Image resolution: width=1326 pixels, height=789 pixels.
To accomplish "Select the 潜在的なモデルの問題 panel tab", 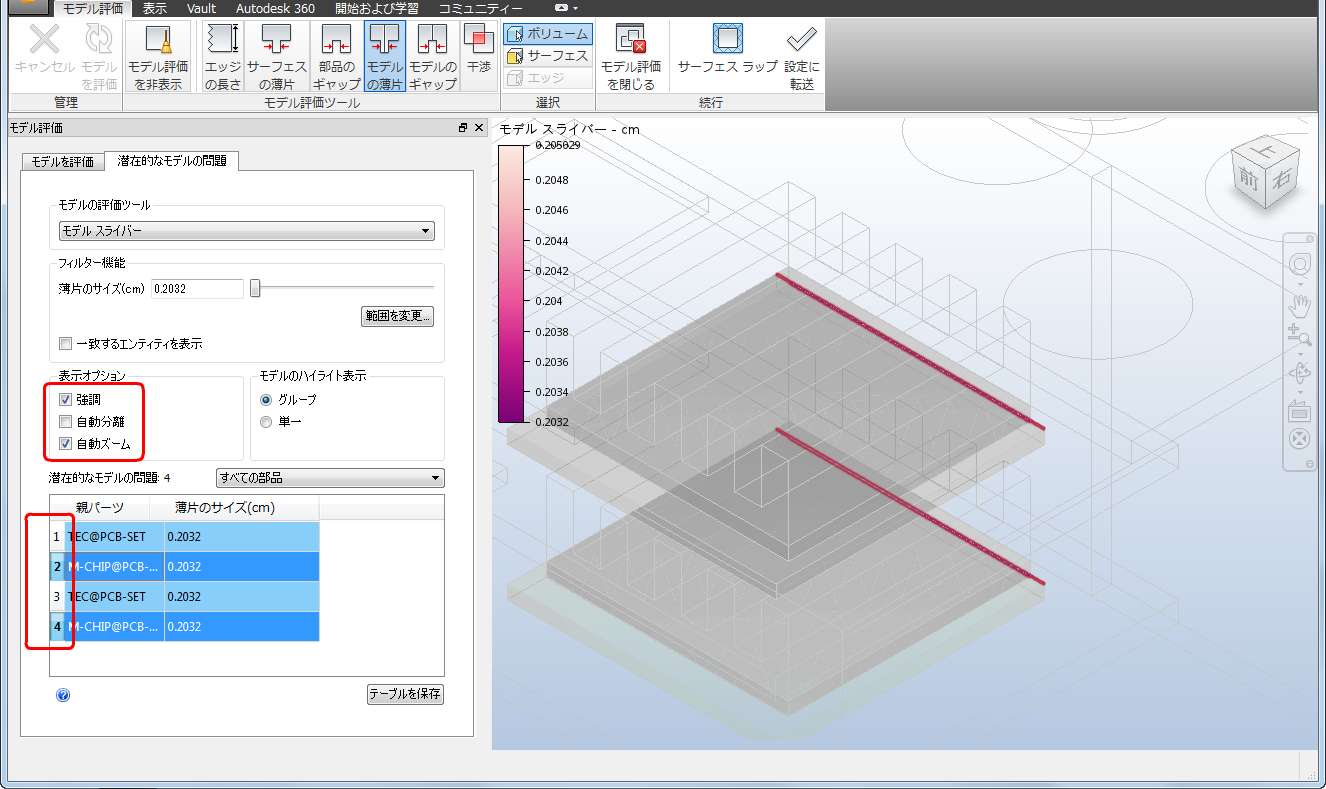I will pyautogui.click(x=171, y=160).
